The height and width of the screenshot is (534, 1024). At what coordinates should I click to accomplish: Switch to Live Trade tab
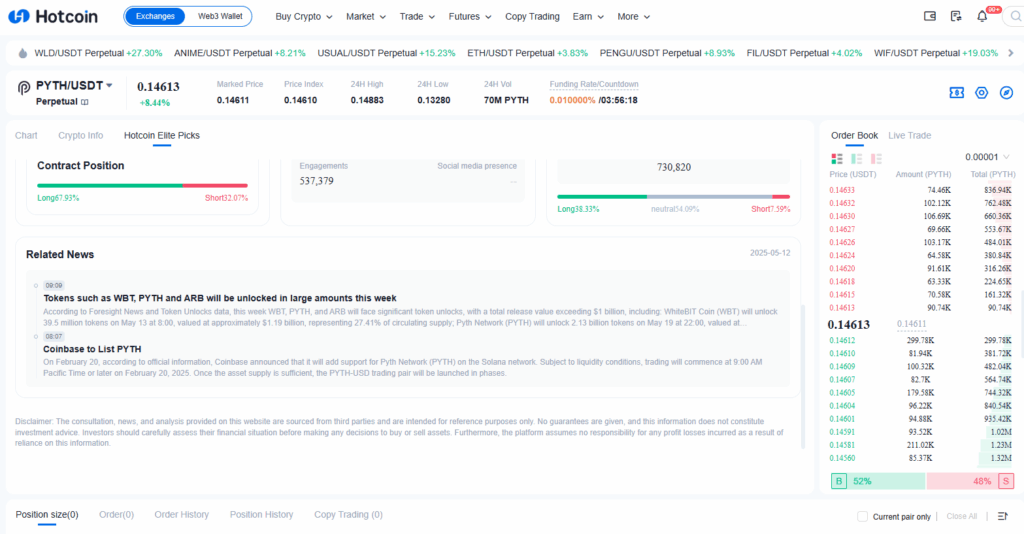[910, 135]
